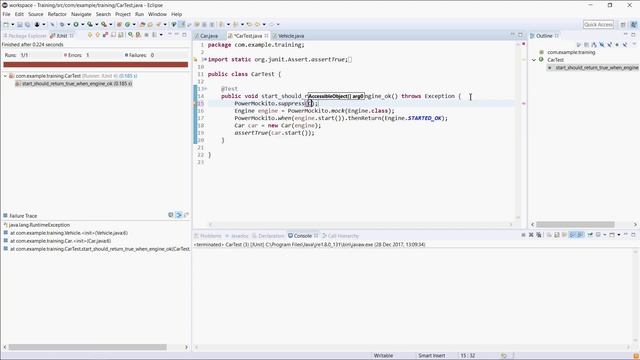Screen dimensions: 640x360
Task: Switch to the Problems tab
Action: (x=208, y=236)
